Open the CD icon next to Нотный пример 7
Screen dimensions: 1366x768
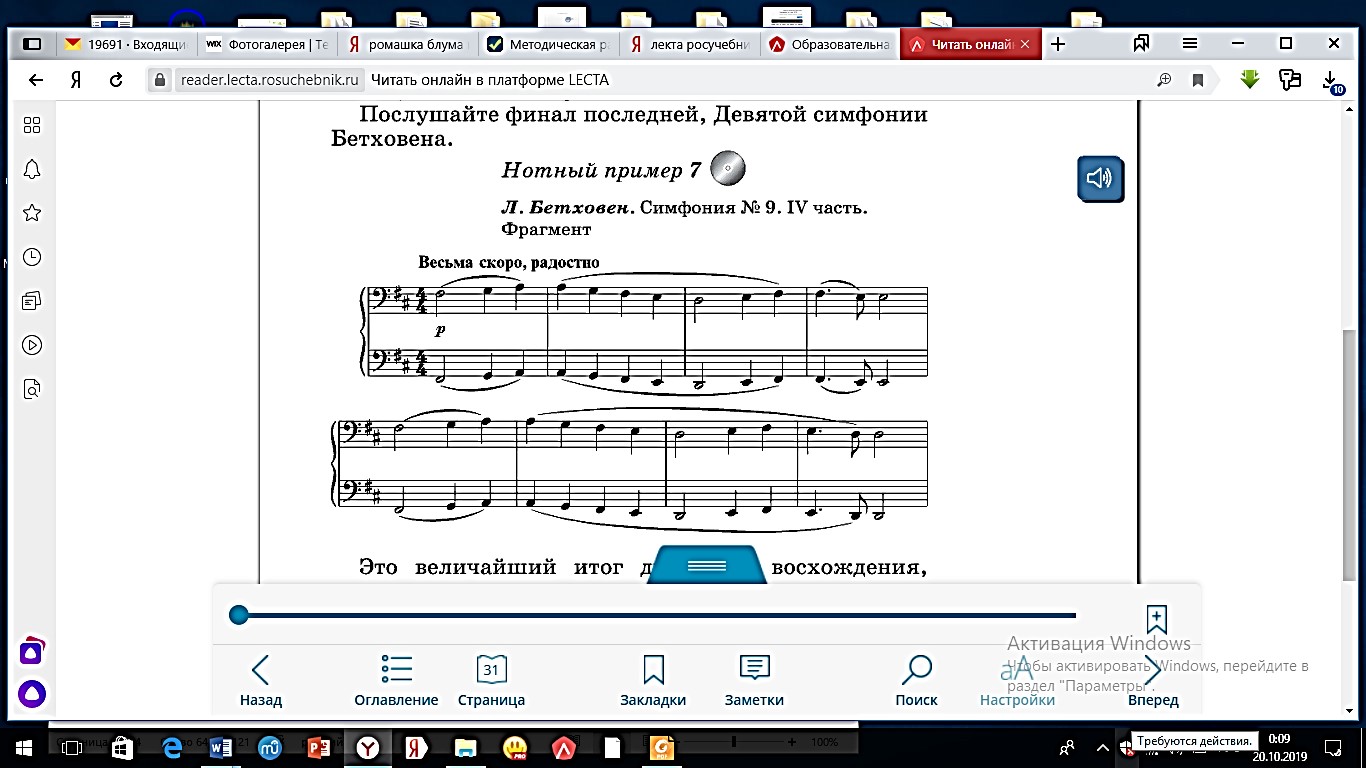point(728,169)
